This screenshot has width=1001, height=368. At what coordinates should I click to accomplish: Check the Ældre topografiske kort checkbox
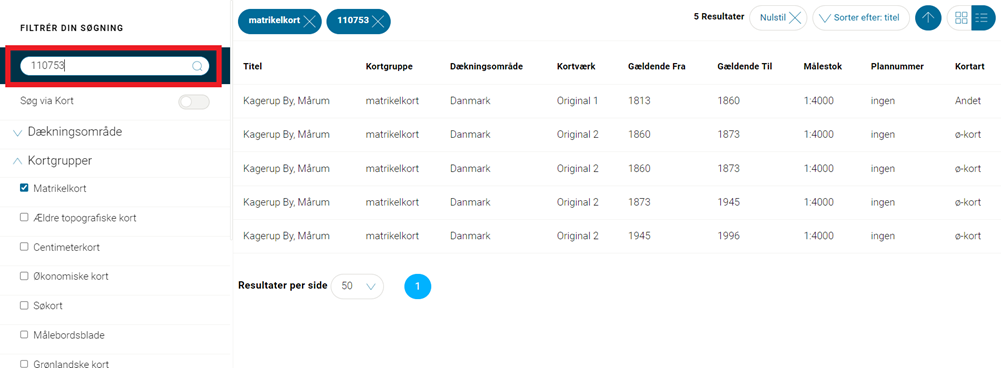[x=24, y=217]
